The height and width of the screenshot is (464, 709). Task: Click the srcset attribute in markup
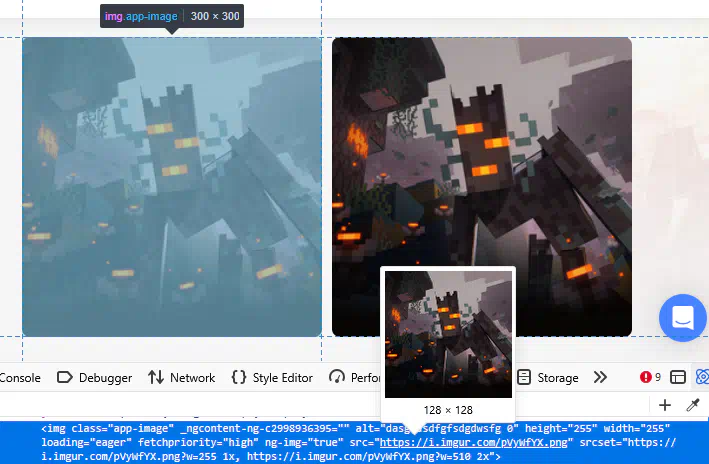[x=359, y=450]
